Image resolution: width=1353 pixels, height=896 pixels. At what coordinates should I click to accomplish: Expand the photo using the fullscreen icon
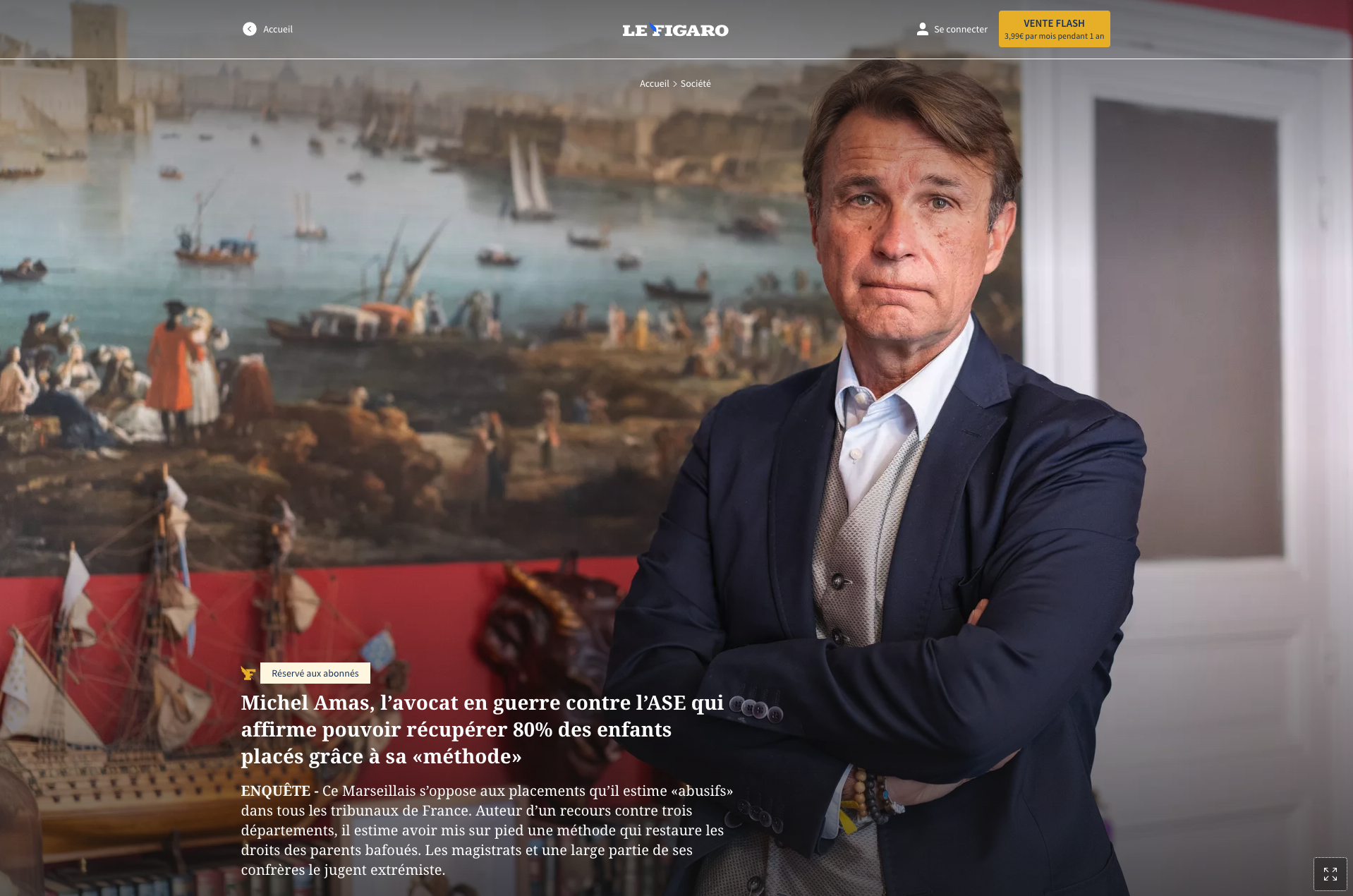click(x=1330, y=874)
